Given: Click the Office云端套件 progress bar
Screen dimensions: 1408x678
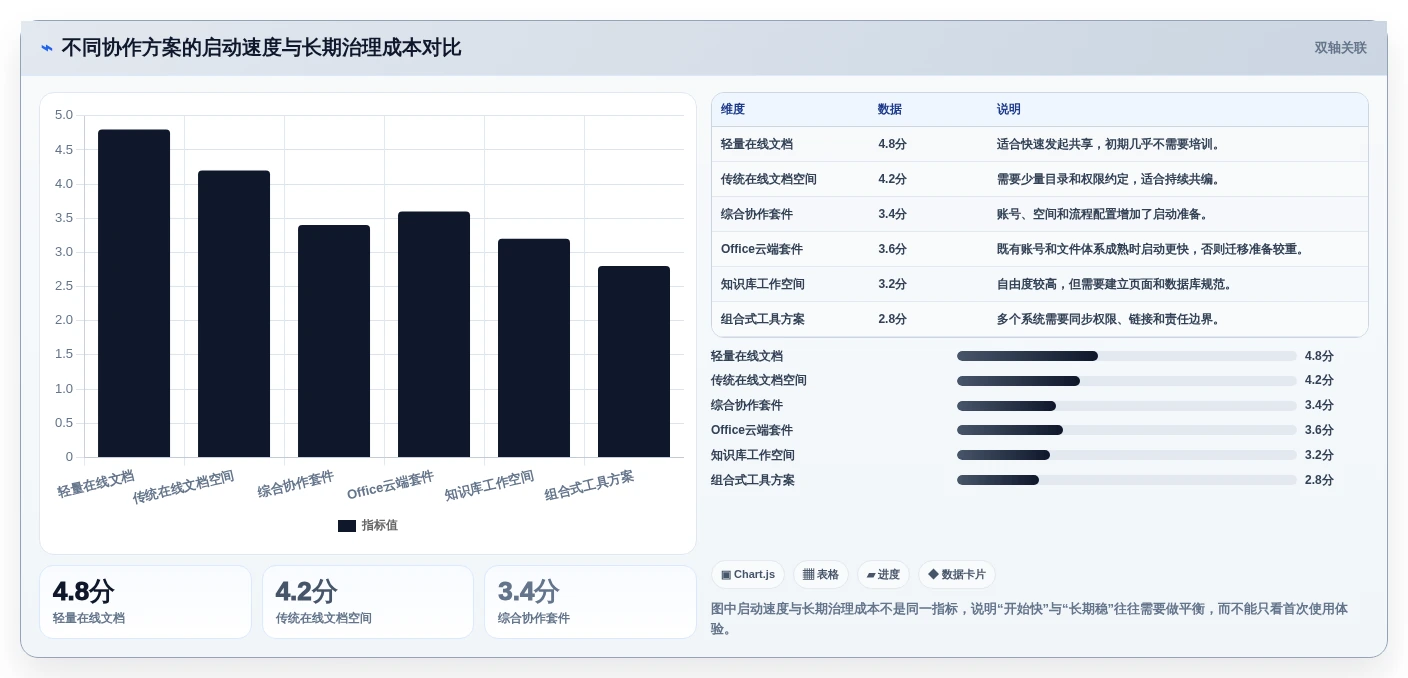Looking at the screenshot, I should pyautogui.click(x=1127, y=430).
